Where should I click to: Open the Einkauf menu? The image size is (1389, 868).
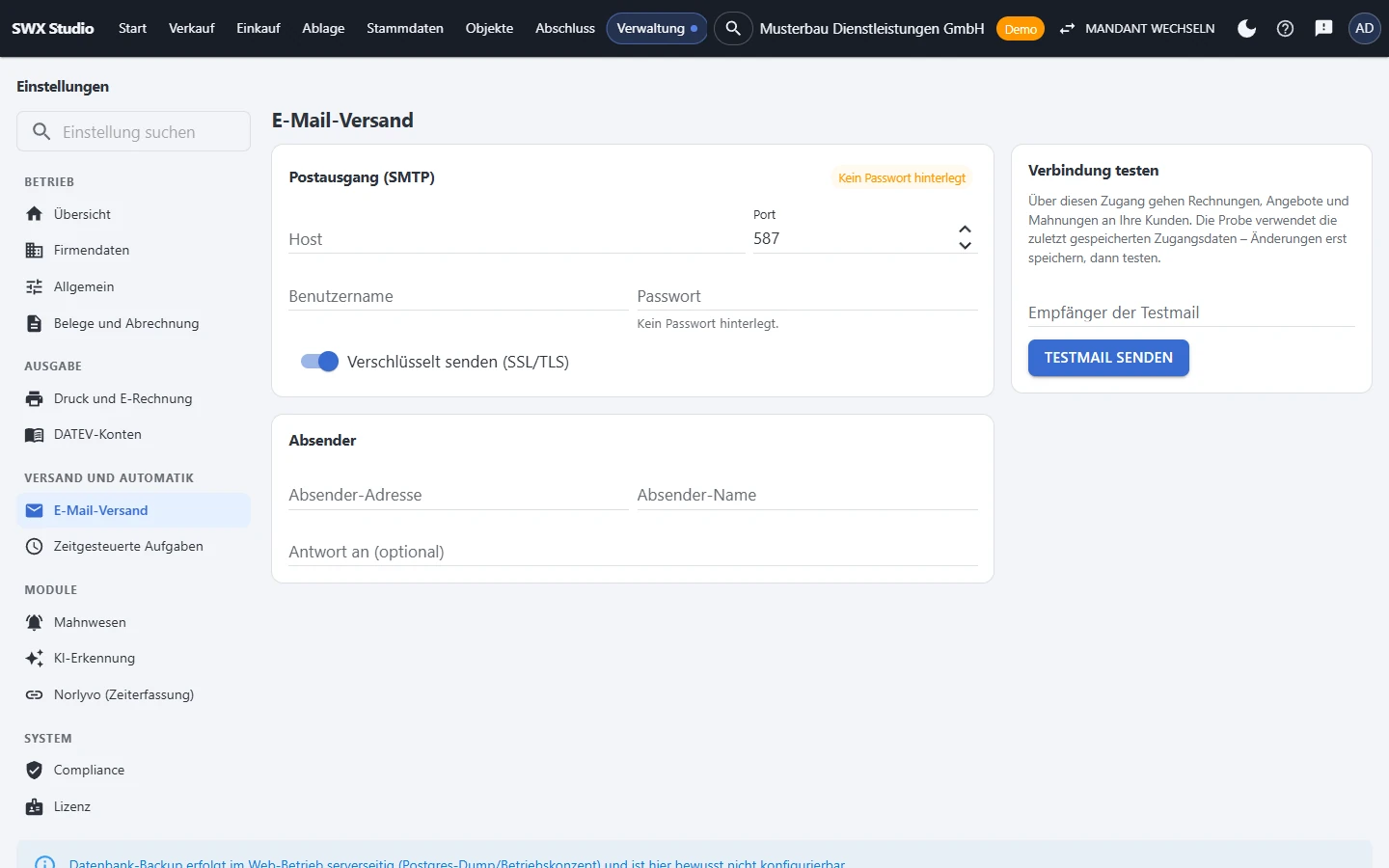[259, 28]
